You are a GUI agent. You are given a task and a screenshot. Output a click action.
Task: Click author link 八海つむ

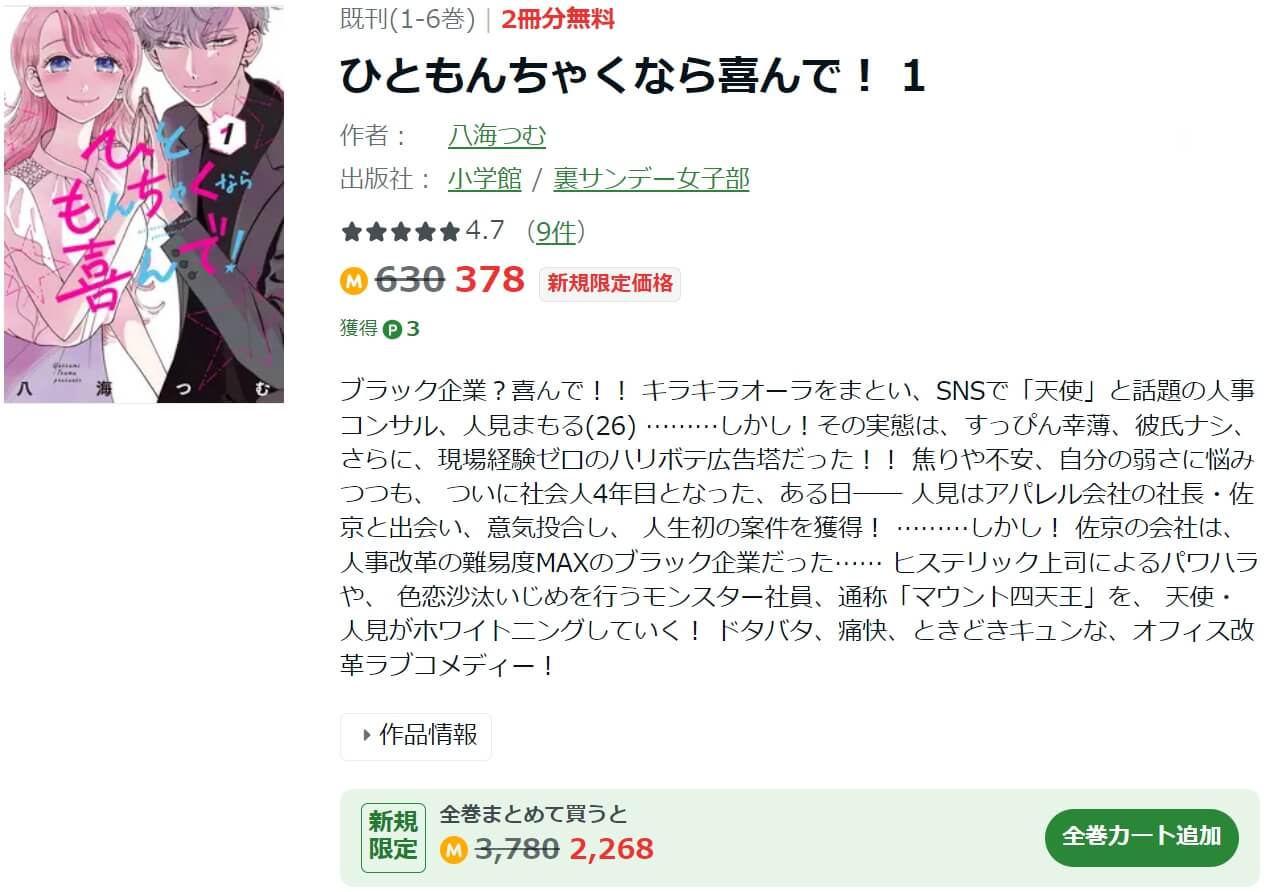click(497, 135)
